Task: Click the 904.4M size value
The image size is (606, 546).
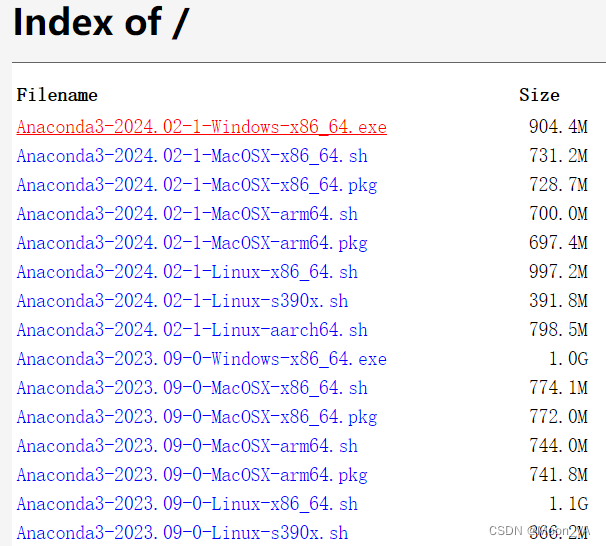Action: (558, 127)
